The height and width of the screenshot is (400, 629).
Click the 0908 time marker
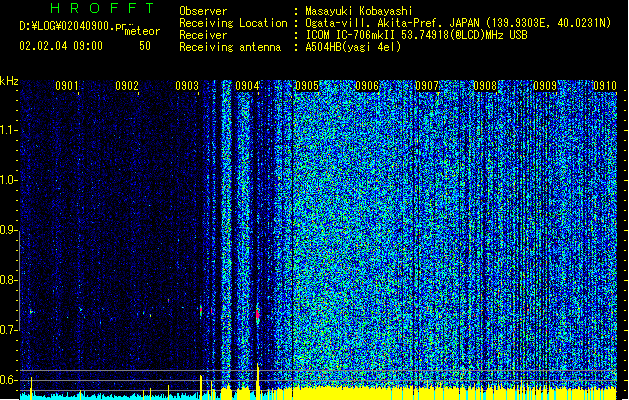point(485,86)
